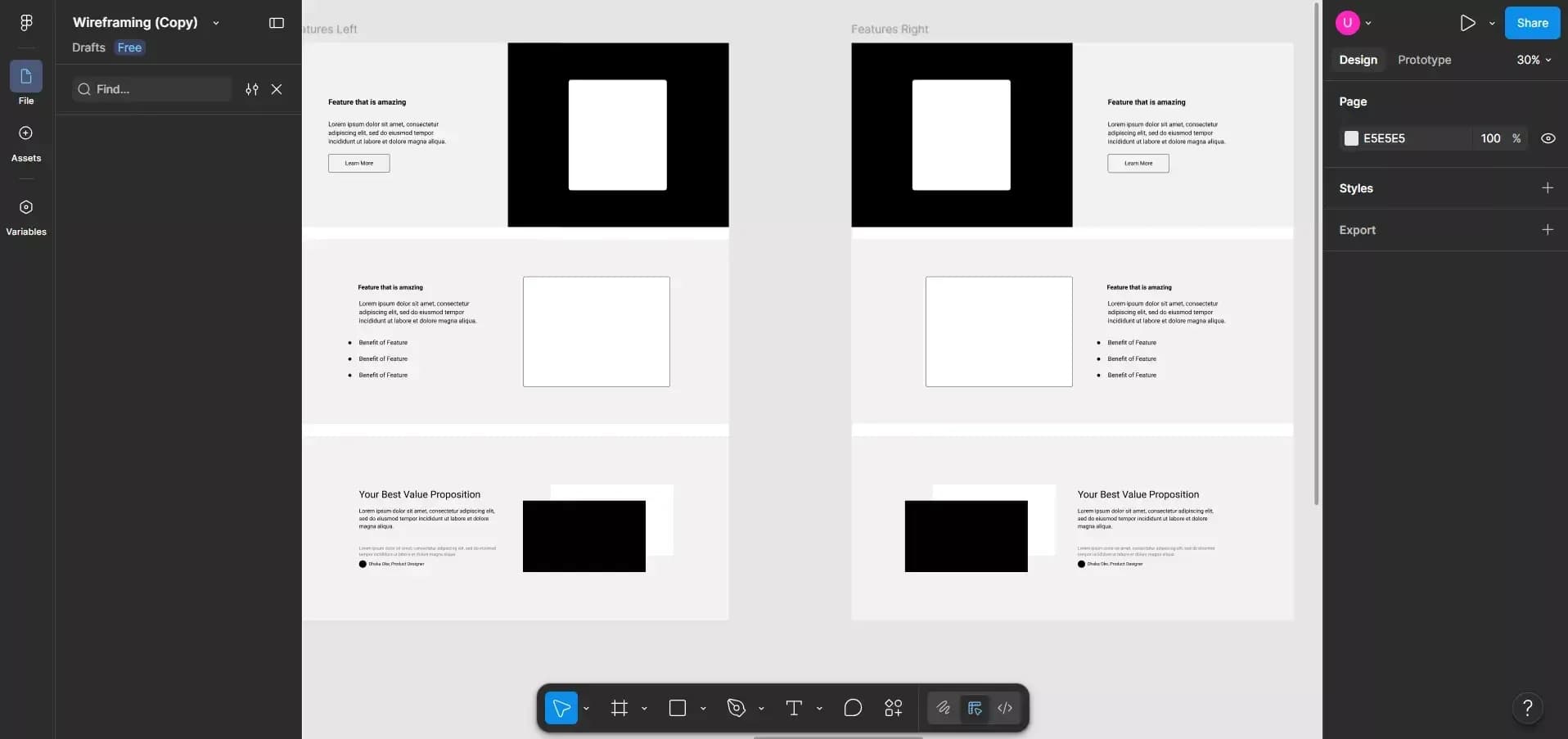Image resolution: width=1568 pixels, height=739 pixels.
Task: Expand the avatar dropdown arrow
Action: (x=1368, y=23)
